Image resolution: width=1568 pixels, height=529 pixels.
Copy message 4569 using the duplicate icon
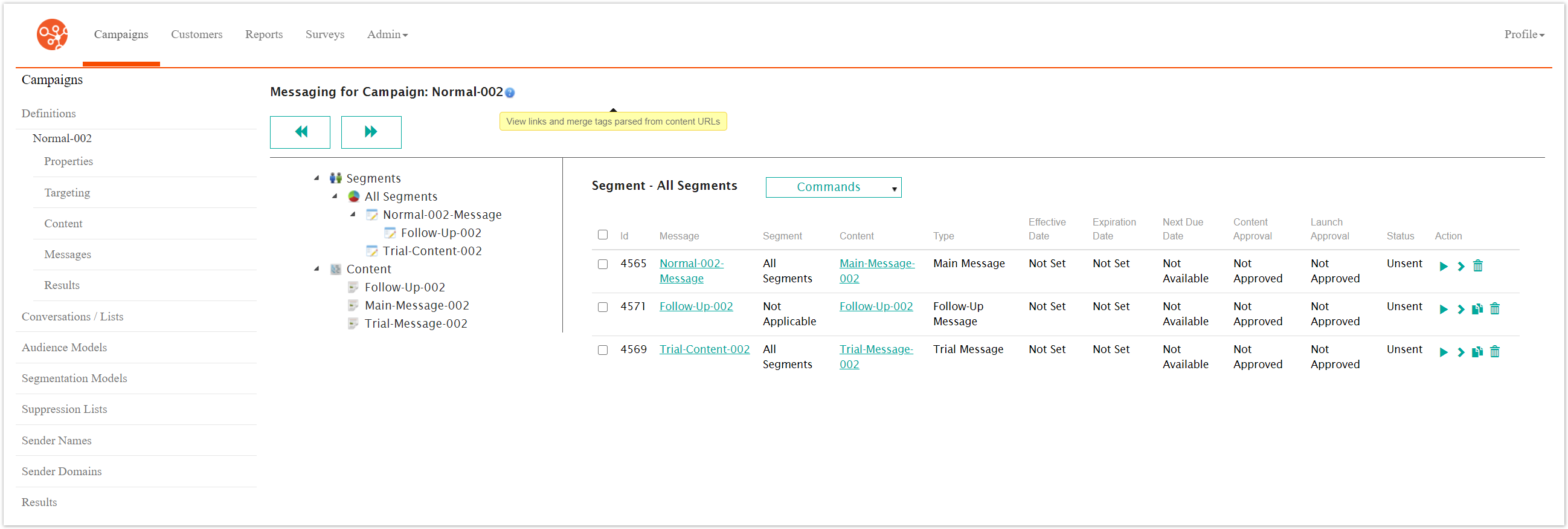coord(1477,352)
